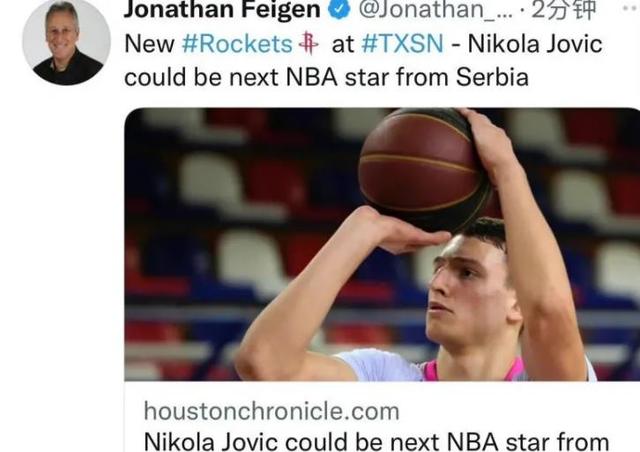The width and height of the screenshot is (640, 452).
Task: Open the card headline about Nikola Jovic
Action: pyautogui.click(x=376, y=441)
